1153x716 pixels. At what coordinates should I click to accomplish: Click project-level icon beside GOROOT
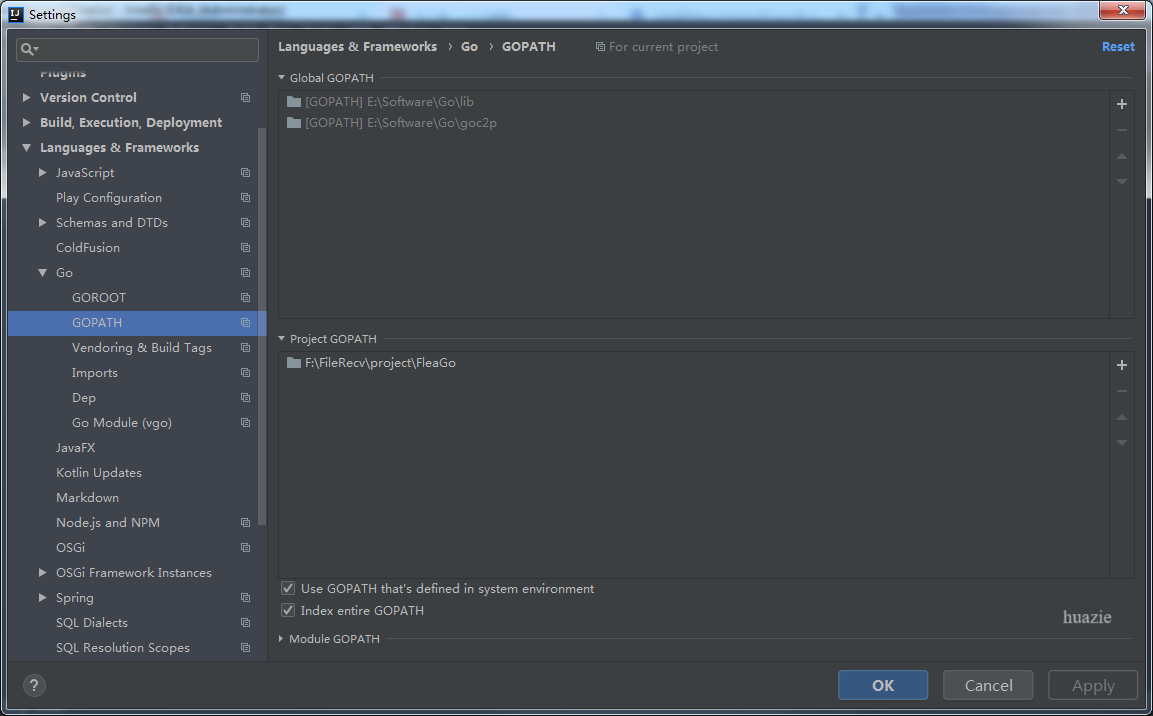coord(246,298)
